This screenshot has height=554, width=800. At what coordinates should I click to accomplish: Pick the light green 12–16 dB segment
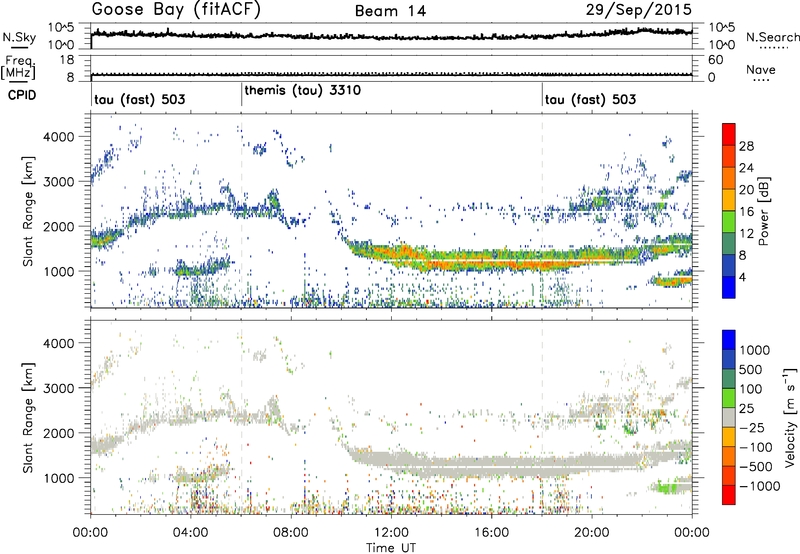pos(729,222)
